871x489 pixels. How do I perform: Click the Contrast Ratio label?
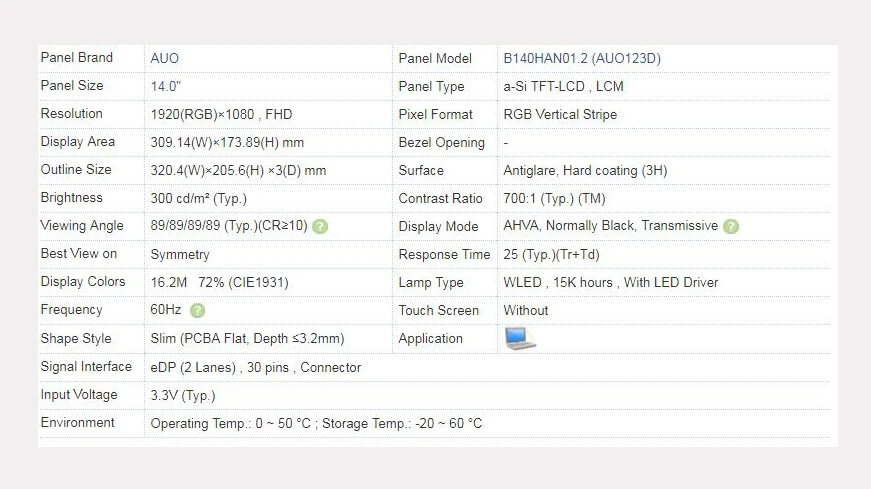[440, 198]
